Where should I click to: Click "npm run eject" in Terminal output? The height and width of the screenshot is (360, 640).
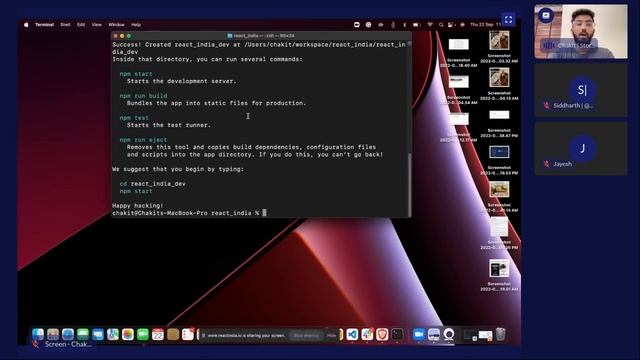tap(143, 140)
